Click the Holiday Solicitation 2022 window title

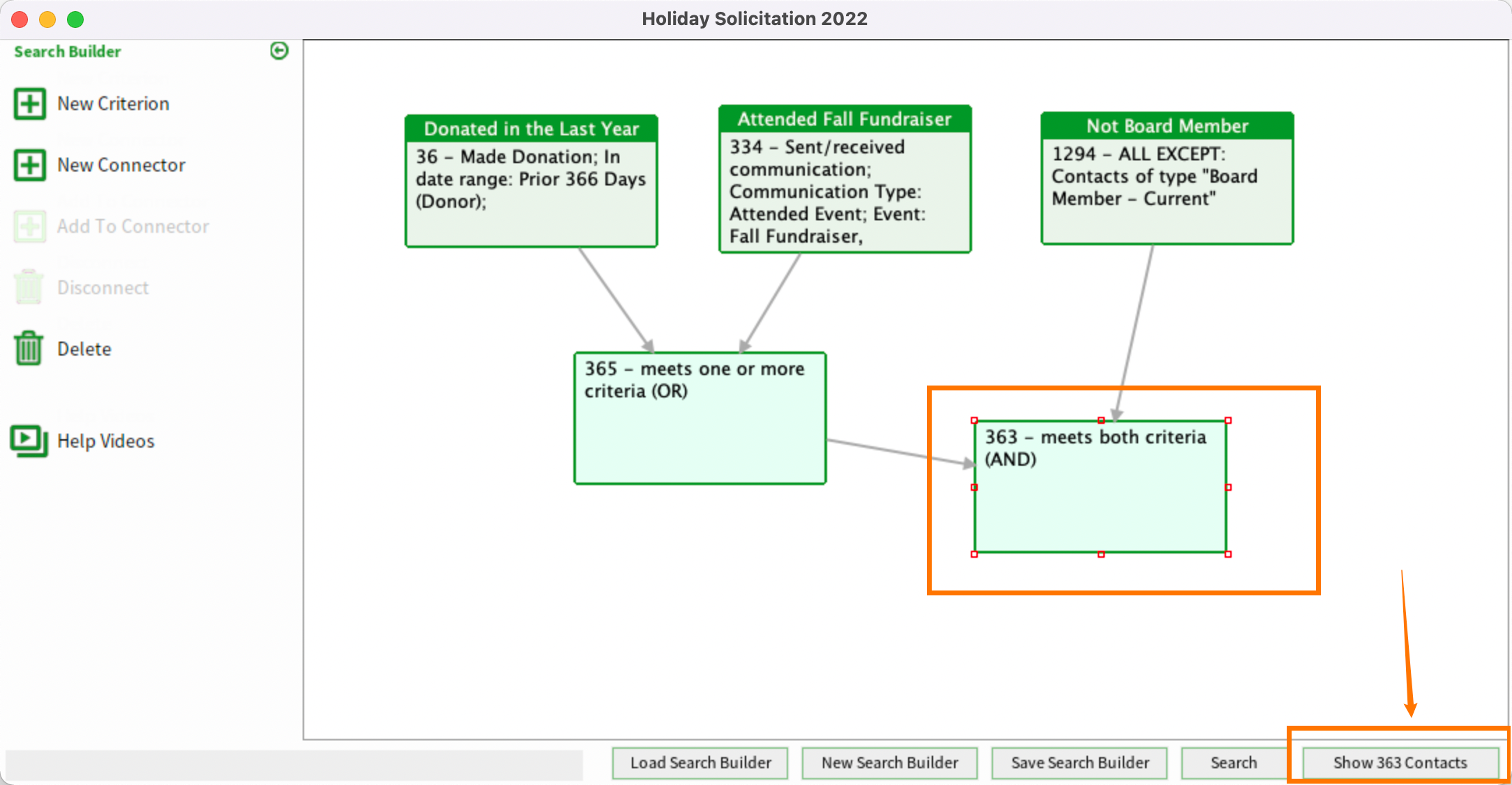(755, 19)
